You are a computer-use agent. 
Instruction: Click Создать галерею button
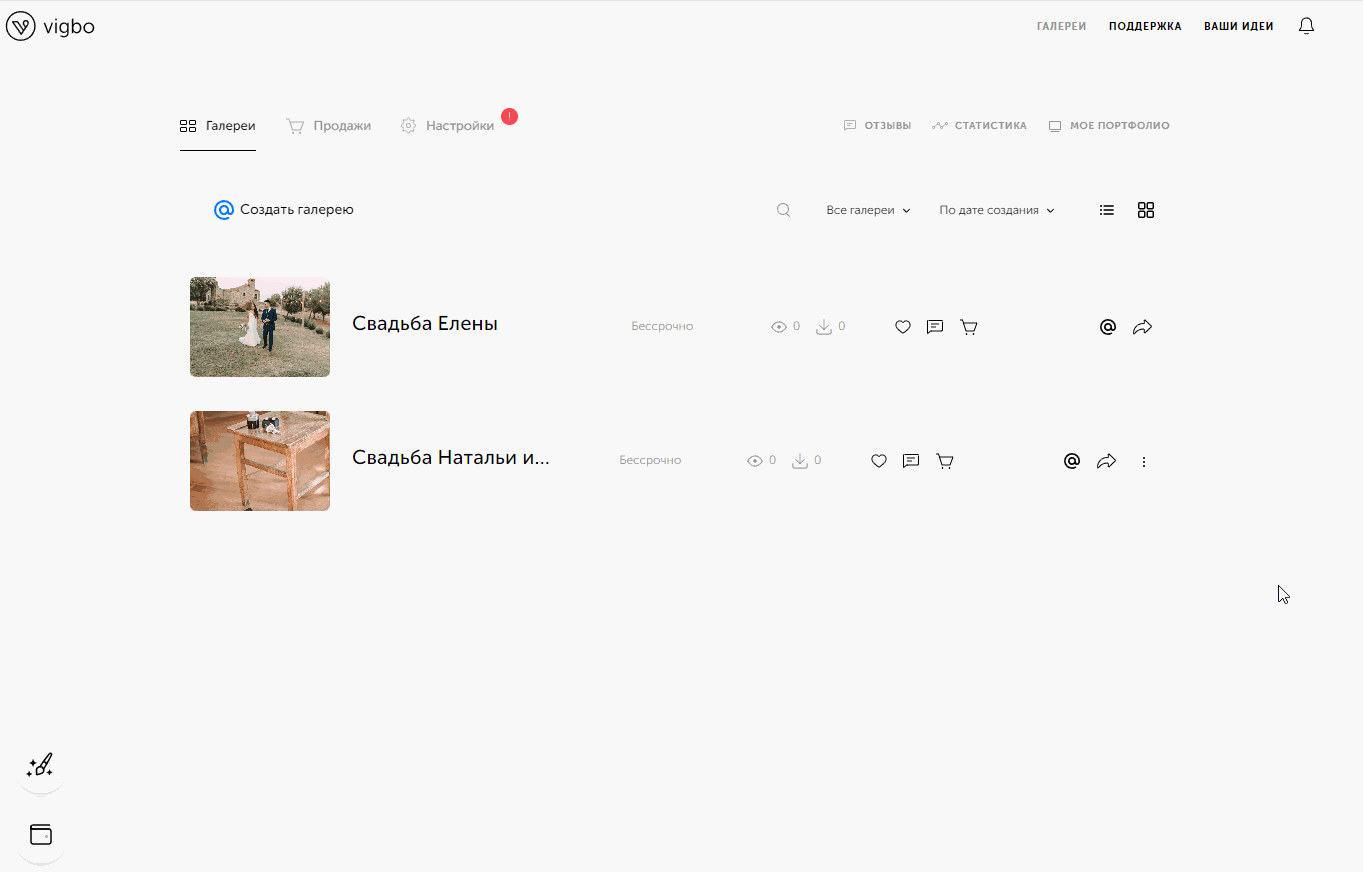[284, 210]
